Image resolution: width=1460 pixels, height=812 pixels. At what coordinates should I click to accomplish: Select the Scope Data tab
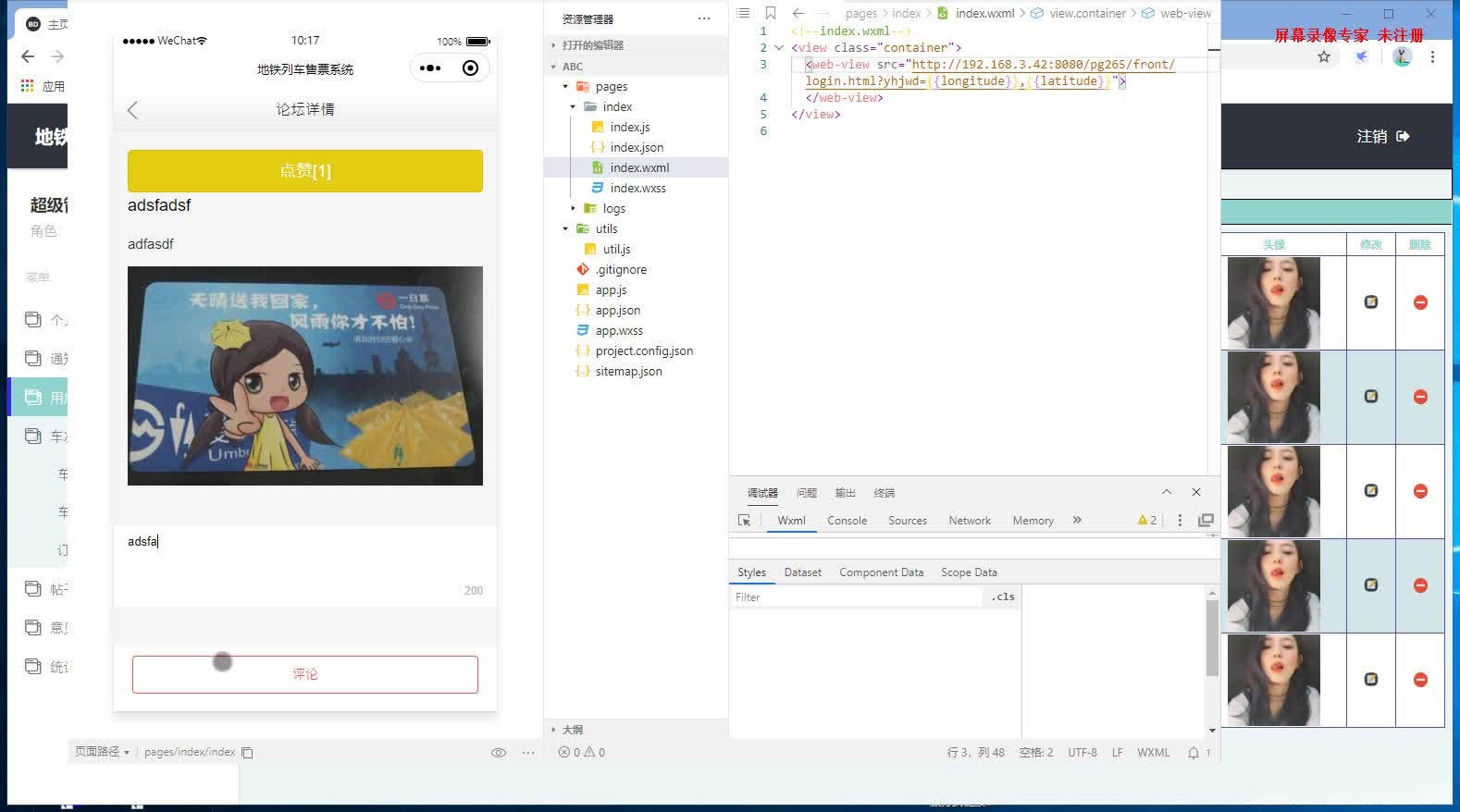(969, 572)
